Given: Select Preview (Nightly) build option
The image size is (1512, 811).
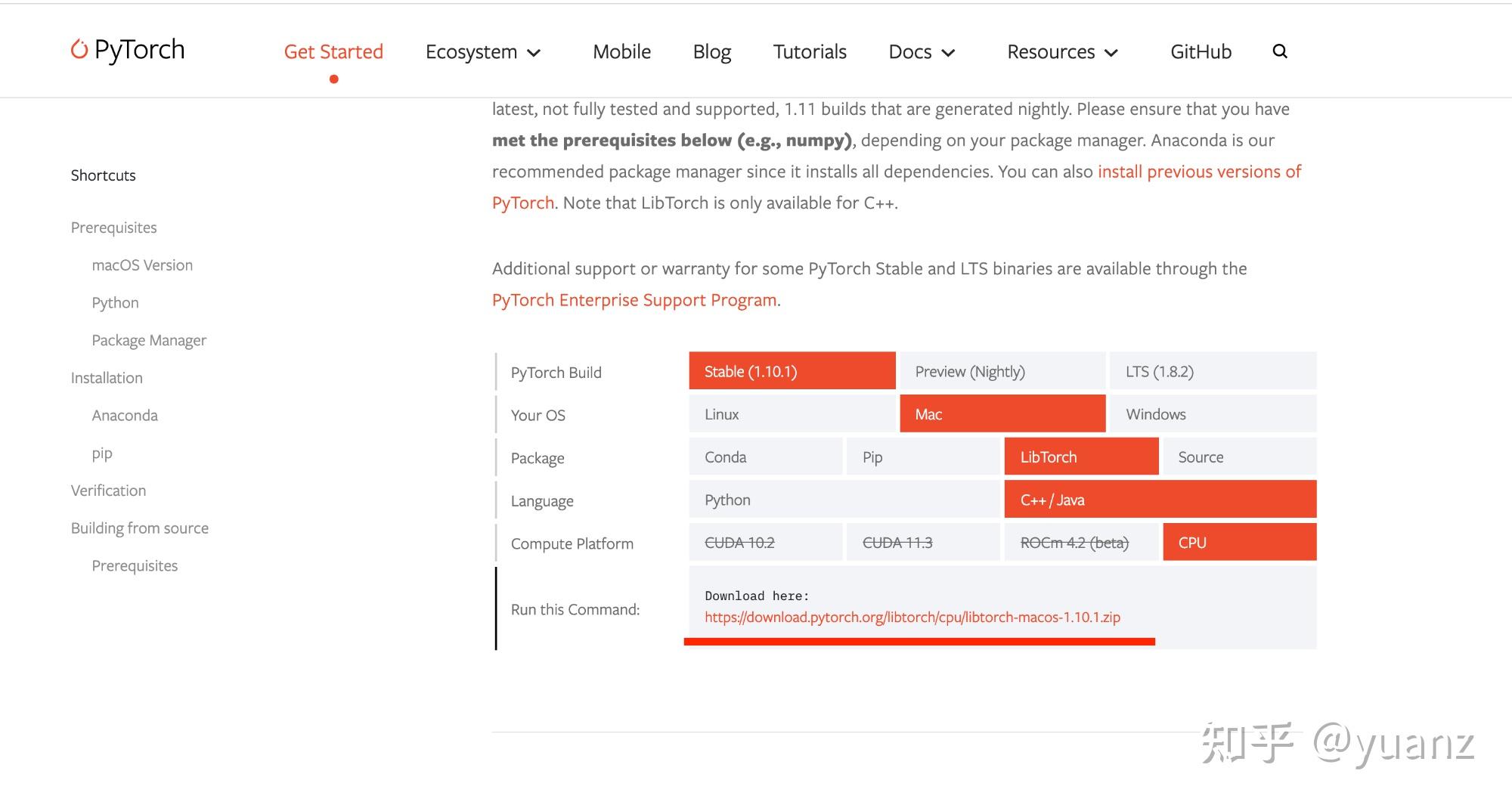Looking at the screenshot, I should pyautogui.click(x=1002, y=371).
